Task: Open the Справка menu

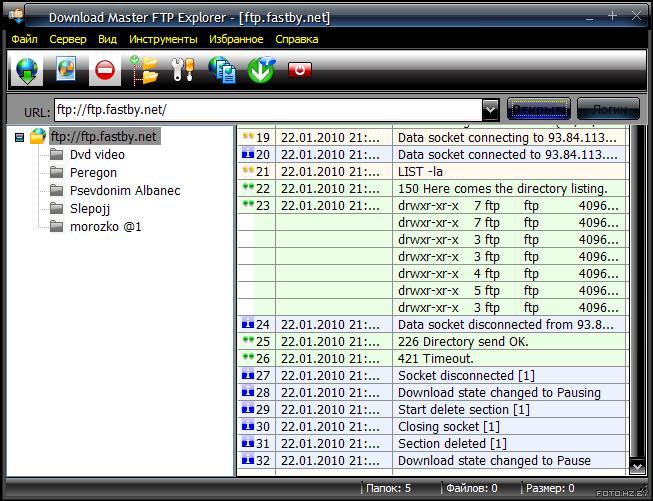Action: 297,39
